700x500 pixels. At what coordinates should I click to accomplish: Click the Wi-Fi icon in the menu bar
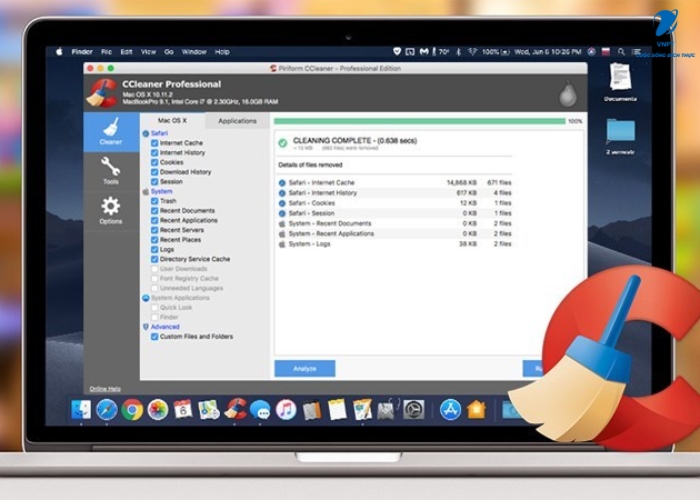(x=472, y=52)
